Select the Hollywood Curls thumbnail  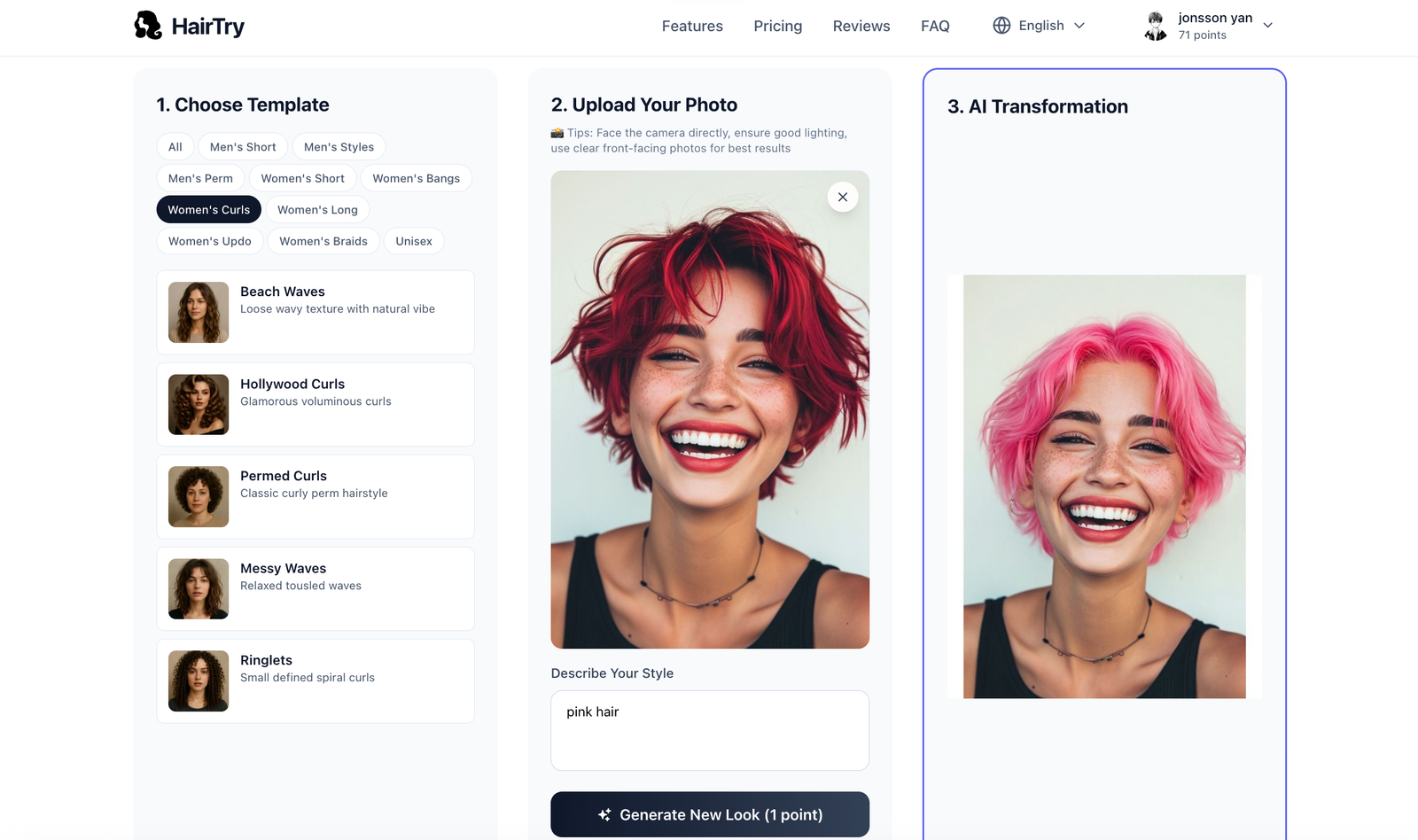tap(199, 404)
